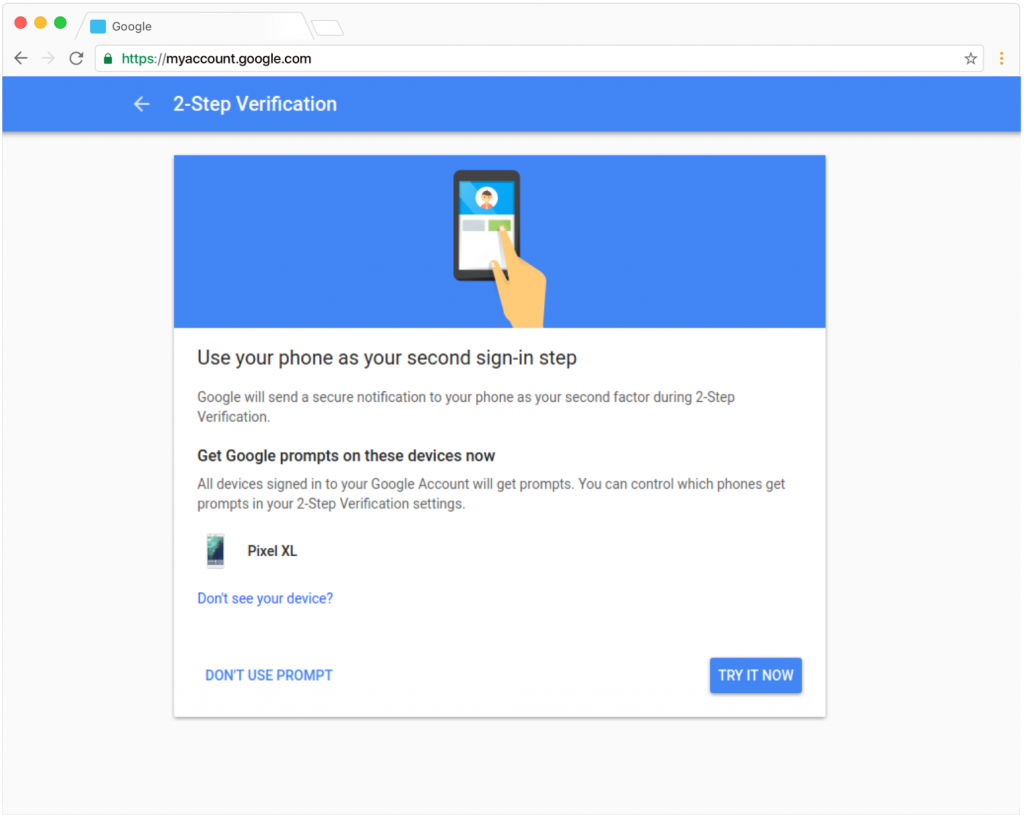Open the browser three-dot menu
Viewport: 1024px width, 817px height.
(x=1002, y=59)
